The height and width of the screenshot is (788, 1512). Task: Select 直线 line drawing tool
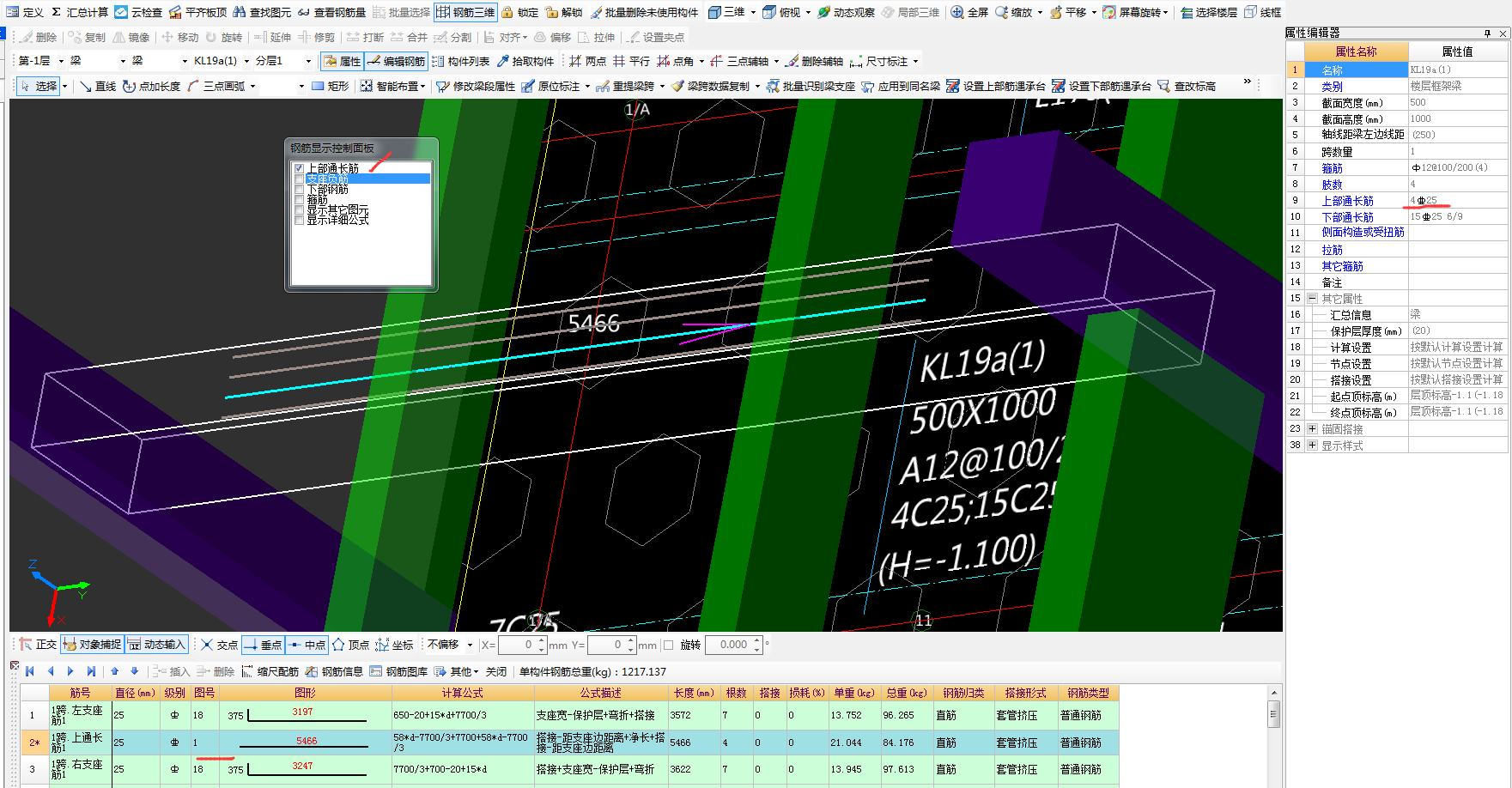[98, 86]
